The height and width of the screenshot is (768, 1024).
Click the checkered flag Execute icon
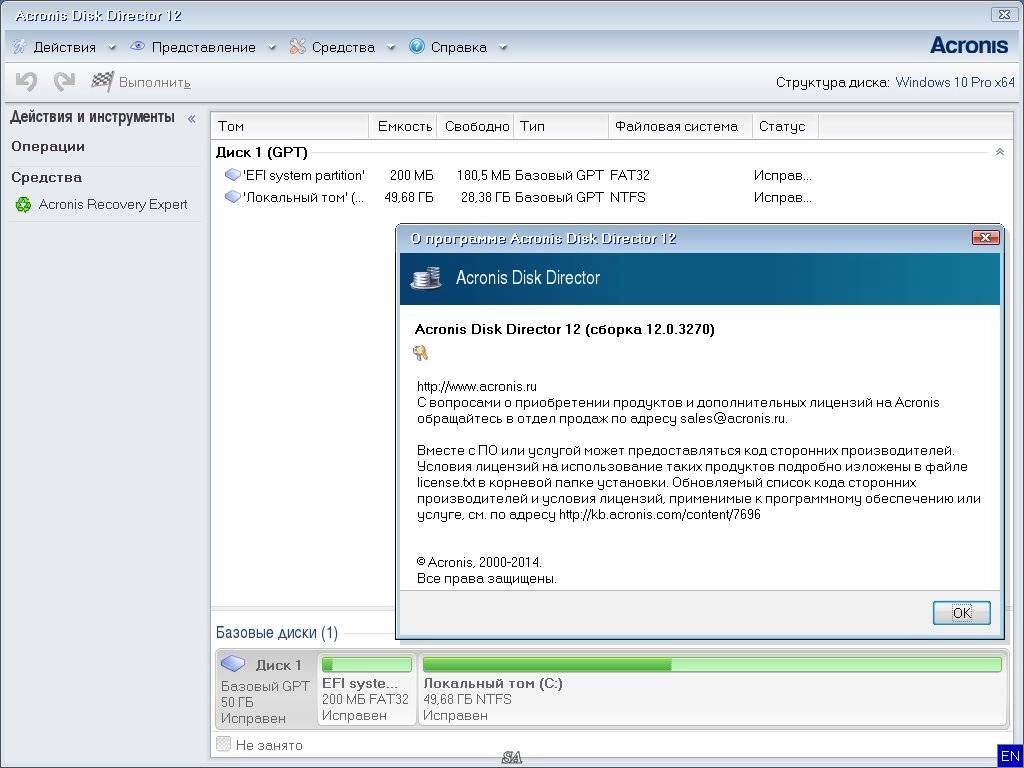point(102,82)
